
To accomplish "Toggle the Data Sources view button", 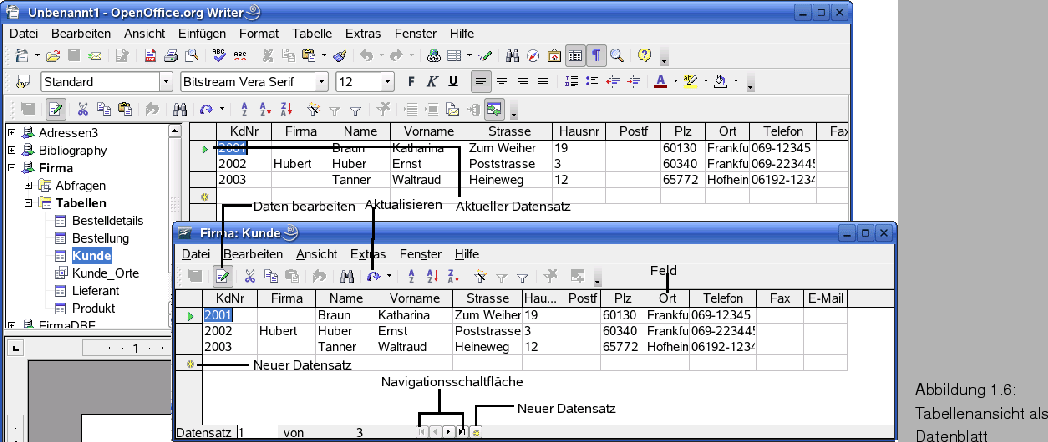I will [575, 56].
